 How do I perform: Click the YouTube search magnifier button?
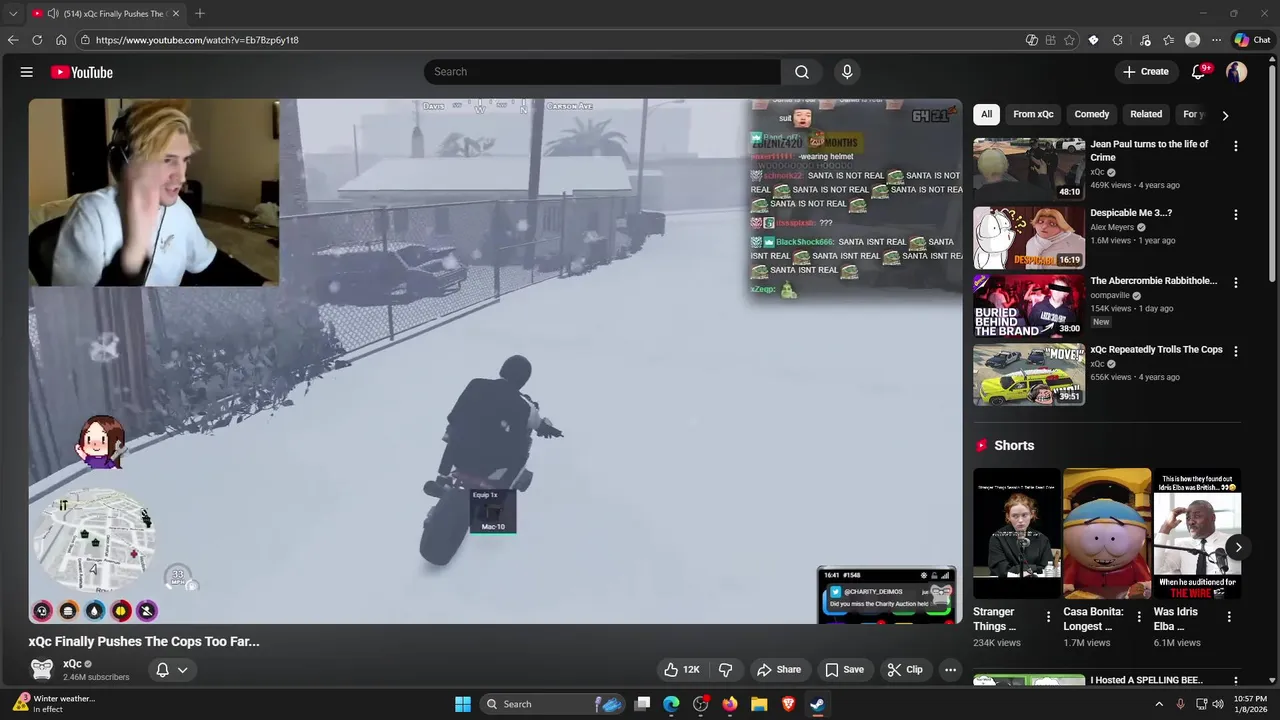click(x=802, y=72)
